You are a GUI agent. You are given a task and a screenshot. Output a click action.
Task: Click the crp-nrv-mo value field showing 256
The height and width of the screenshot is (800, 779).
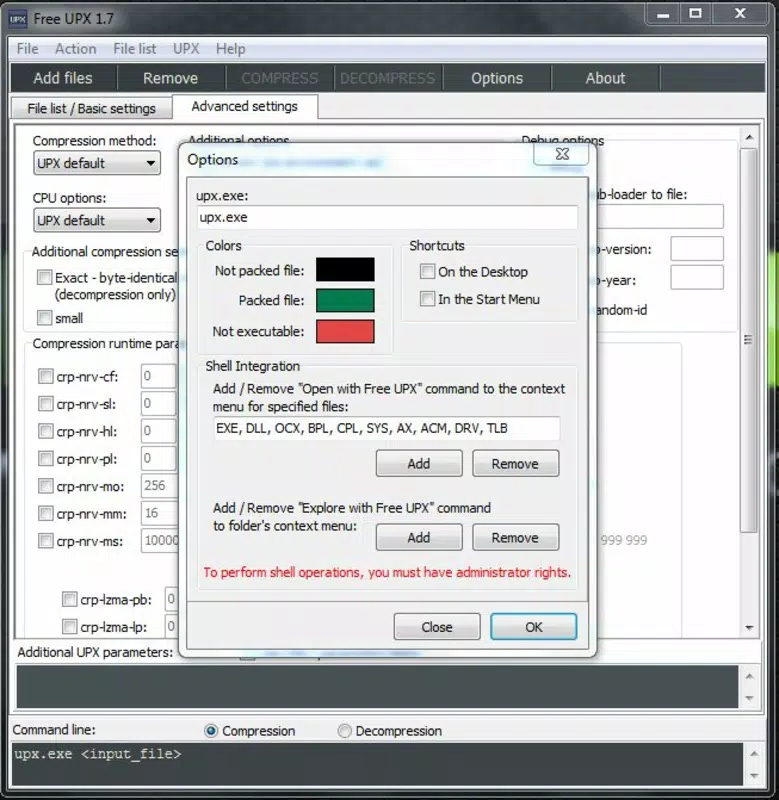[x=159, y=486]
